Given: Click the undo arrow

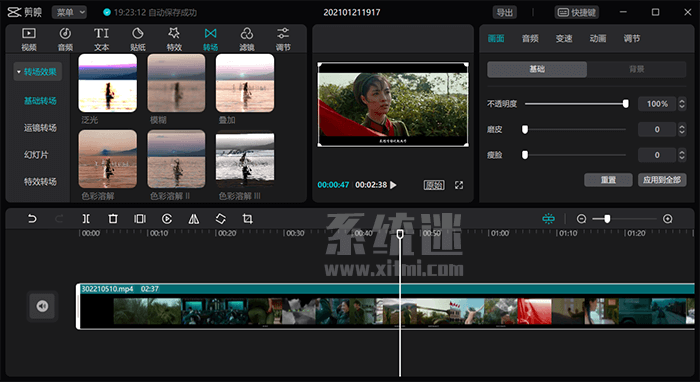Looking at the screenshot, I should pos(32,219).
